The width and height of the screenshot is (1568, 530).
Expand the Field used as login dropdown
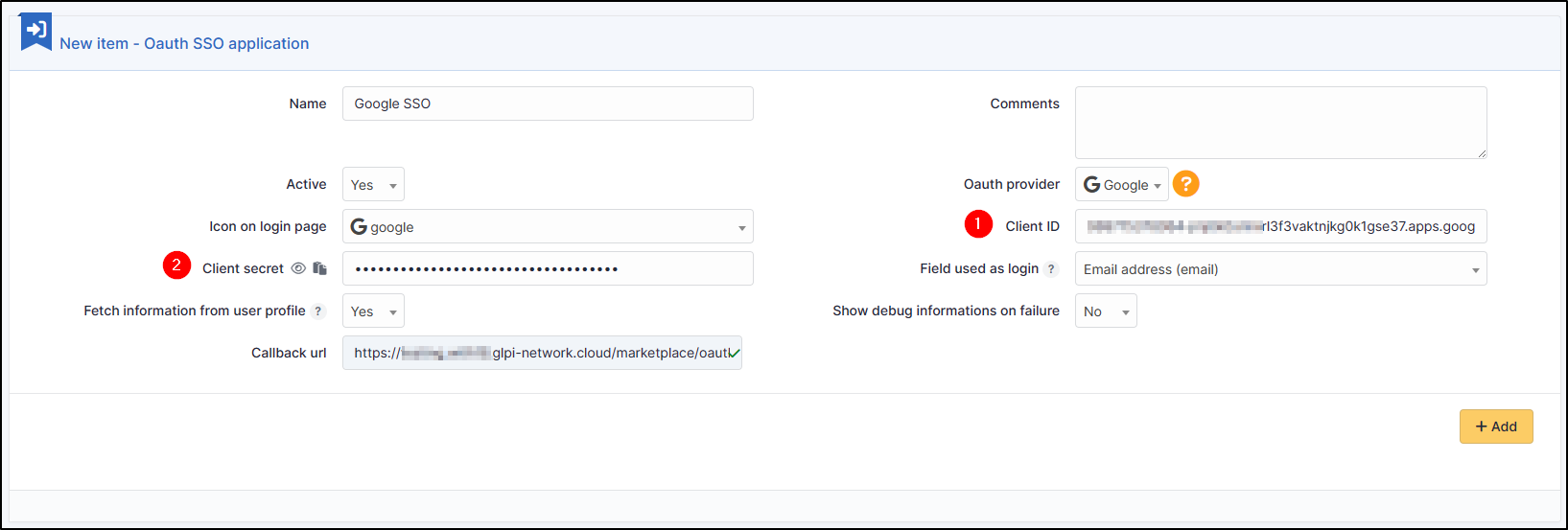coord(1280,269)
